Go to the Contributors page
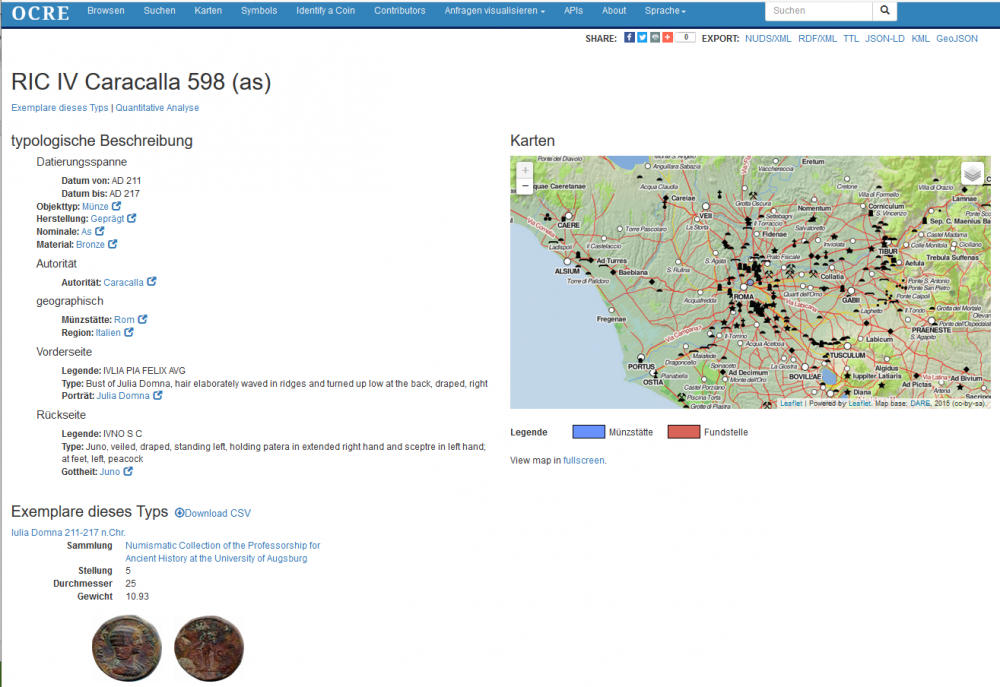This screenshot has width=1000, height=687. coord(399,11)
